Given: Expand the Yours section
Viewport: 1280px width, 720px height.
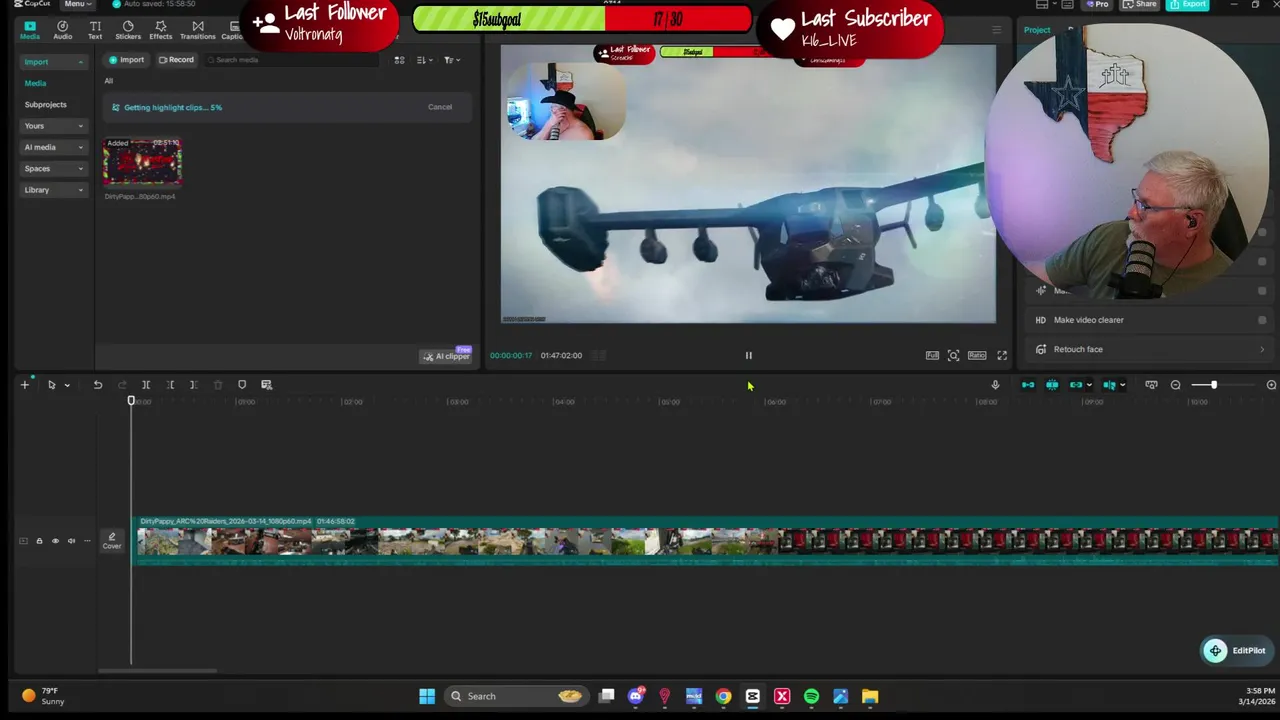Looking at the screenshot, I should pos(54,126).
